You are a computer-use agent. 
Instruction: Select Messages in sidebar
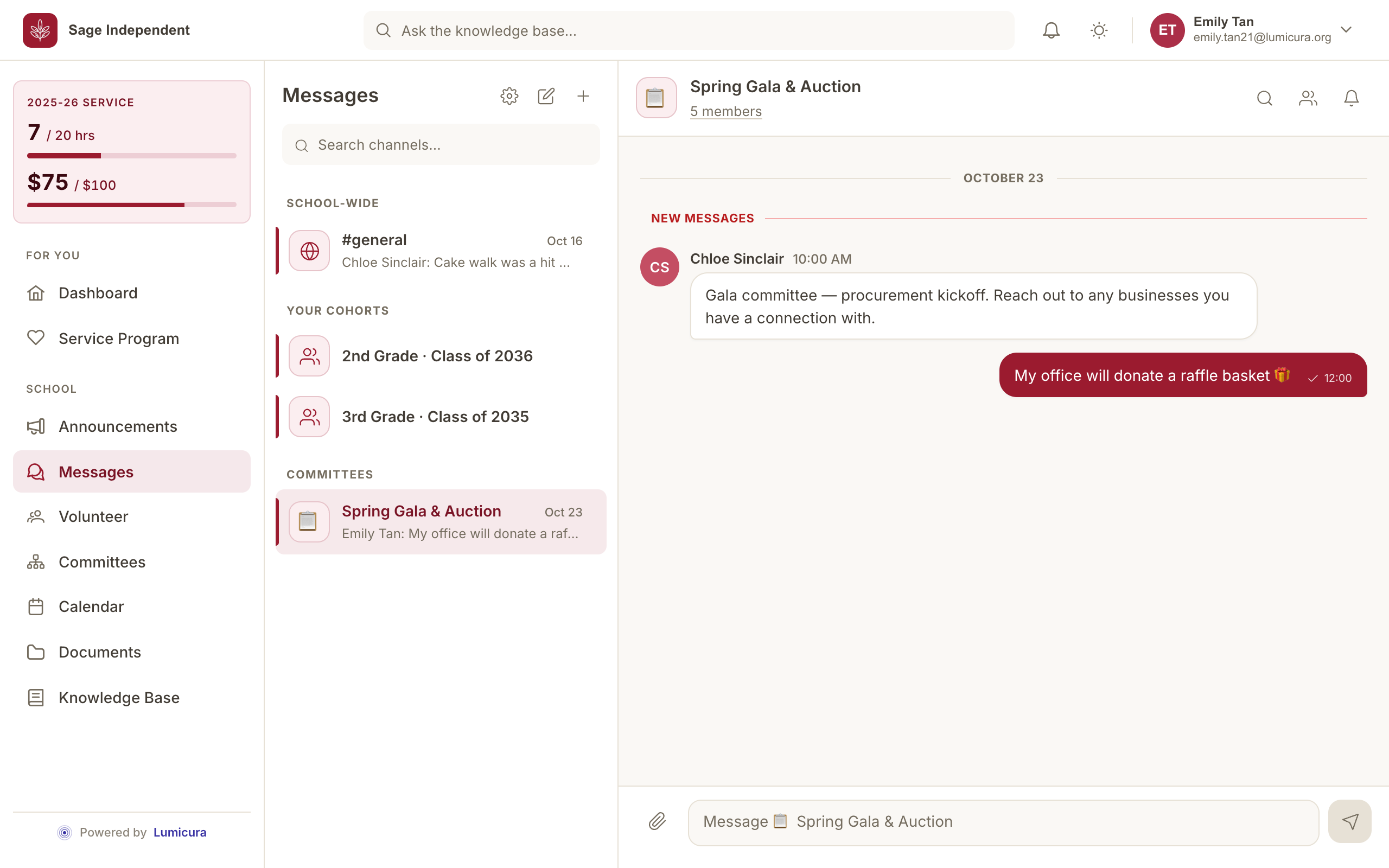(131, 471)
